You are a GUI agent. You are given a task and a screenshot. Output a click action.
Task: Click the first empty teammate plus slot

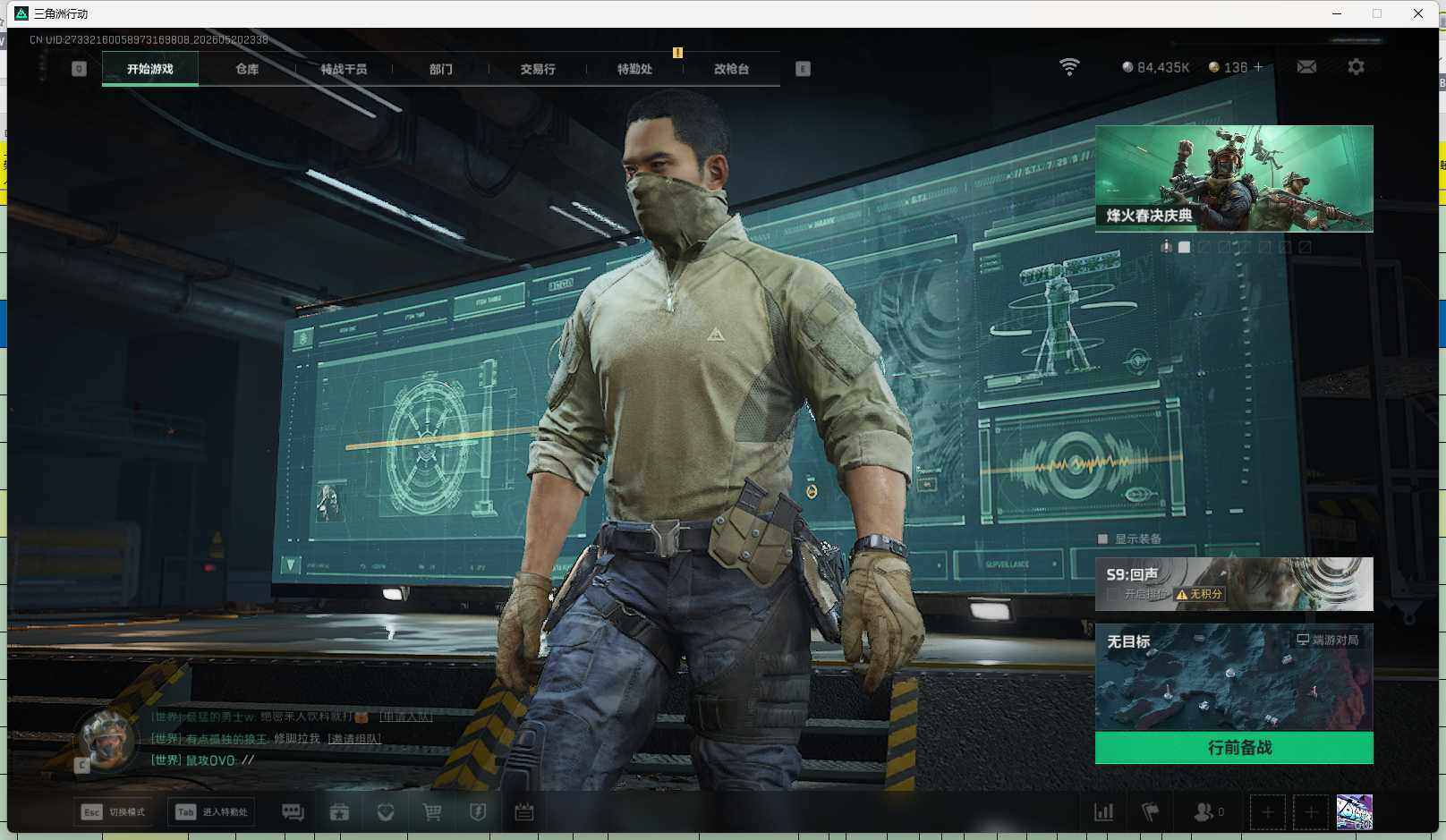[x=1267, y=812]
